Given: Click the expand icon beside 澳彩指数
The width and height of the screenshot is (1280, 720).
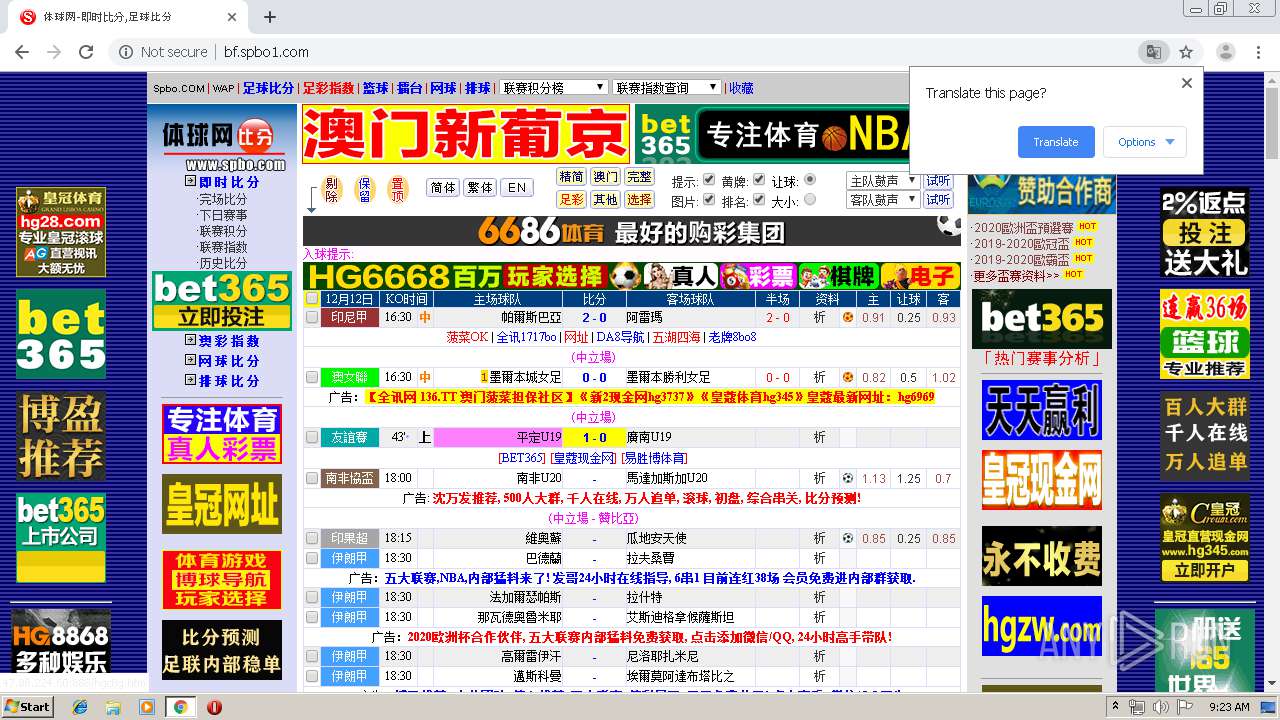Looking at the screenshot, I should [190, 340].
